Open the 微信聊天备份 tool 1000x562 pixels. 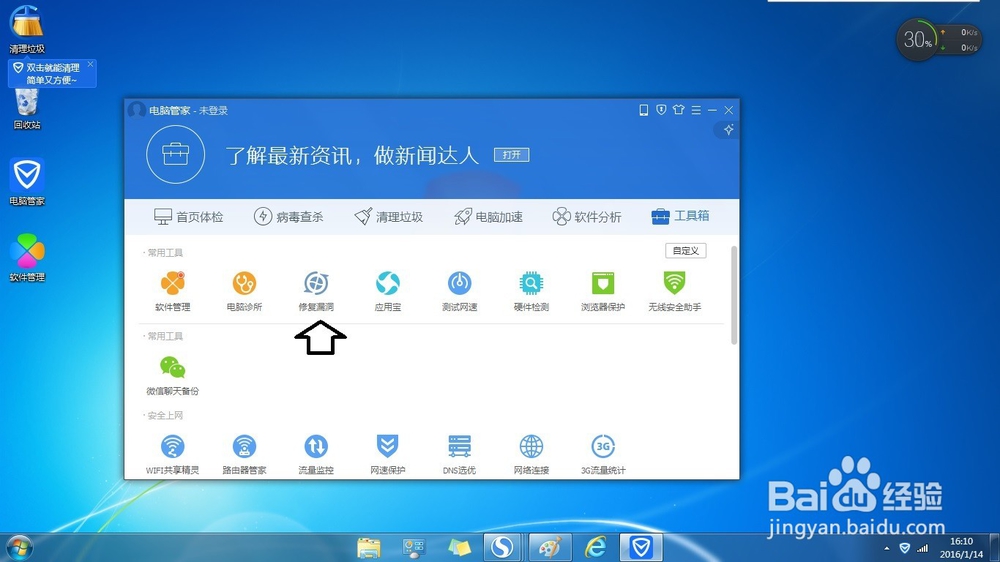172,367
